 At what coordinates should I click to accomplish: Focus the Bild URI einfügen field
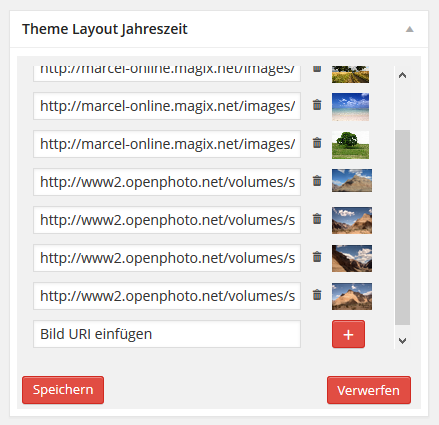pos(167,334)
